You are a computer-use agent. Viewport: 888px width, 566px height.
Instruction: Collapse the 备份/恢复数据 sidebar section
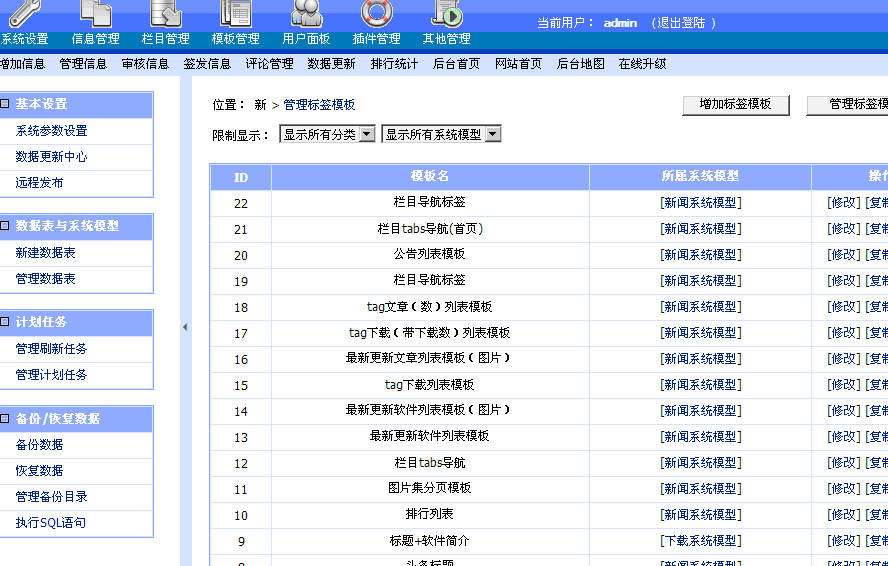coord(6,419)
